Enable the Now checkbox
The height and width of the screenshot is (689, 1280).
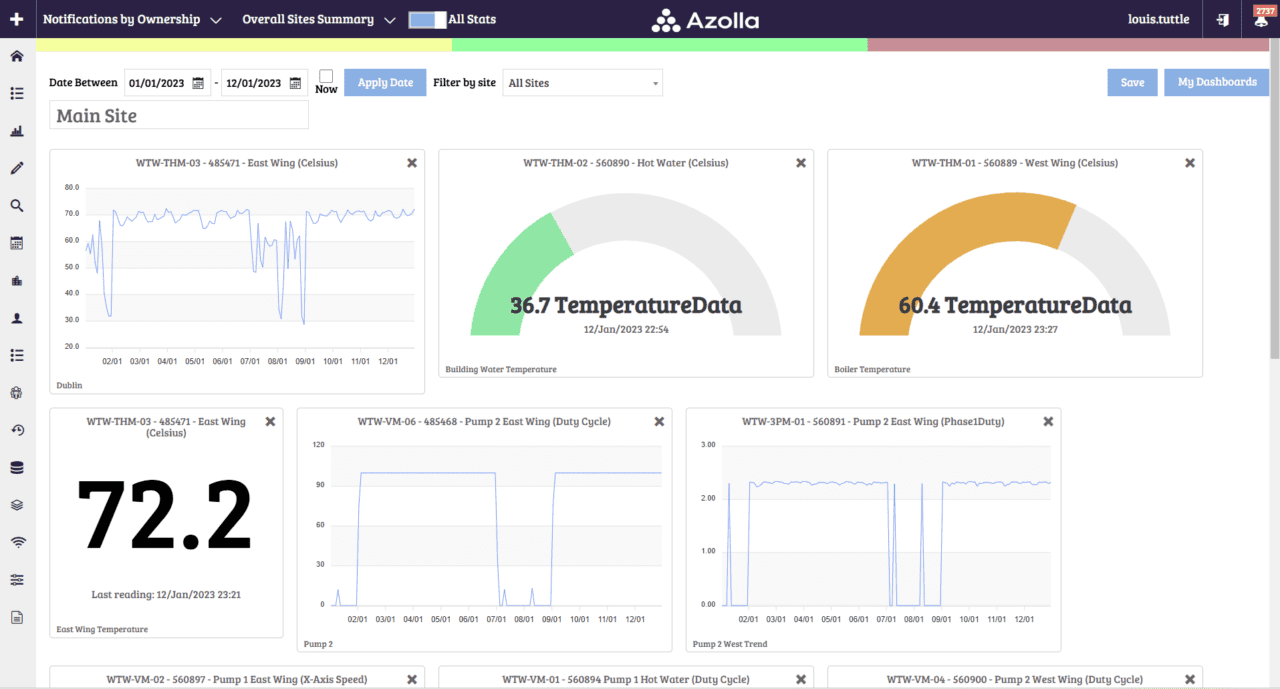pos(325,76)
